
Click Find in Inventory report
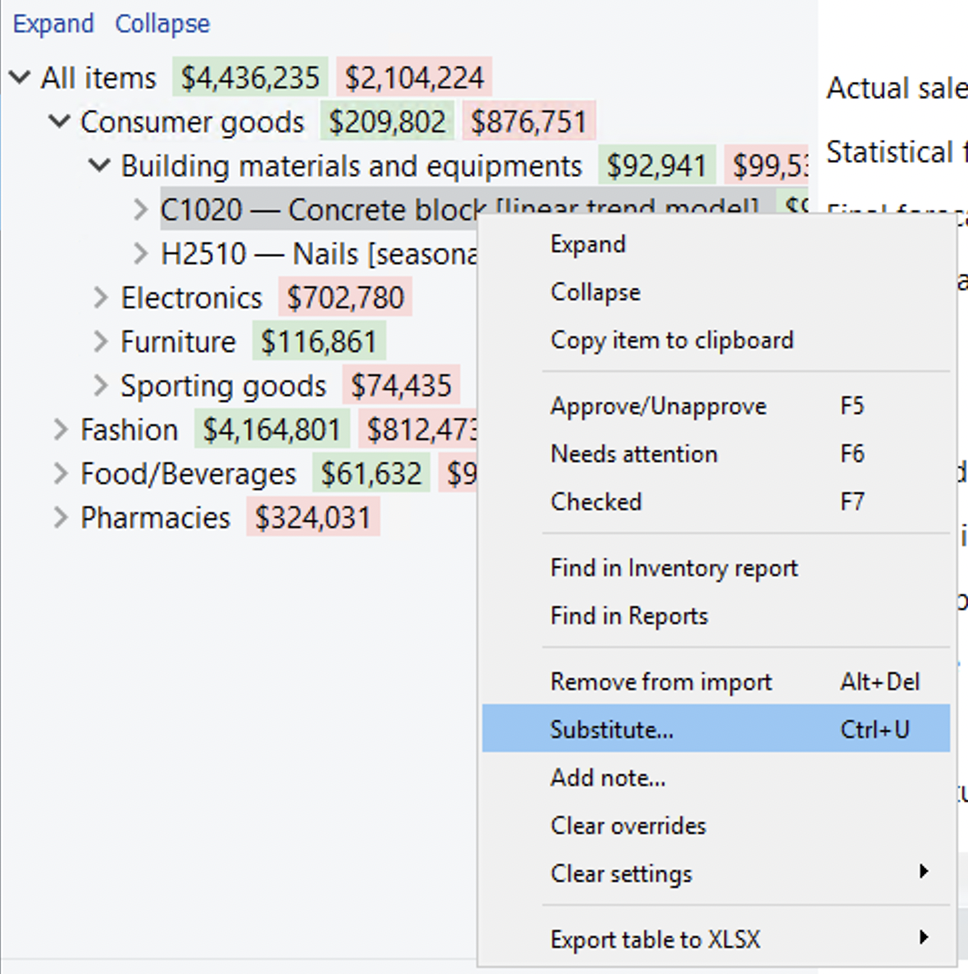673,569
